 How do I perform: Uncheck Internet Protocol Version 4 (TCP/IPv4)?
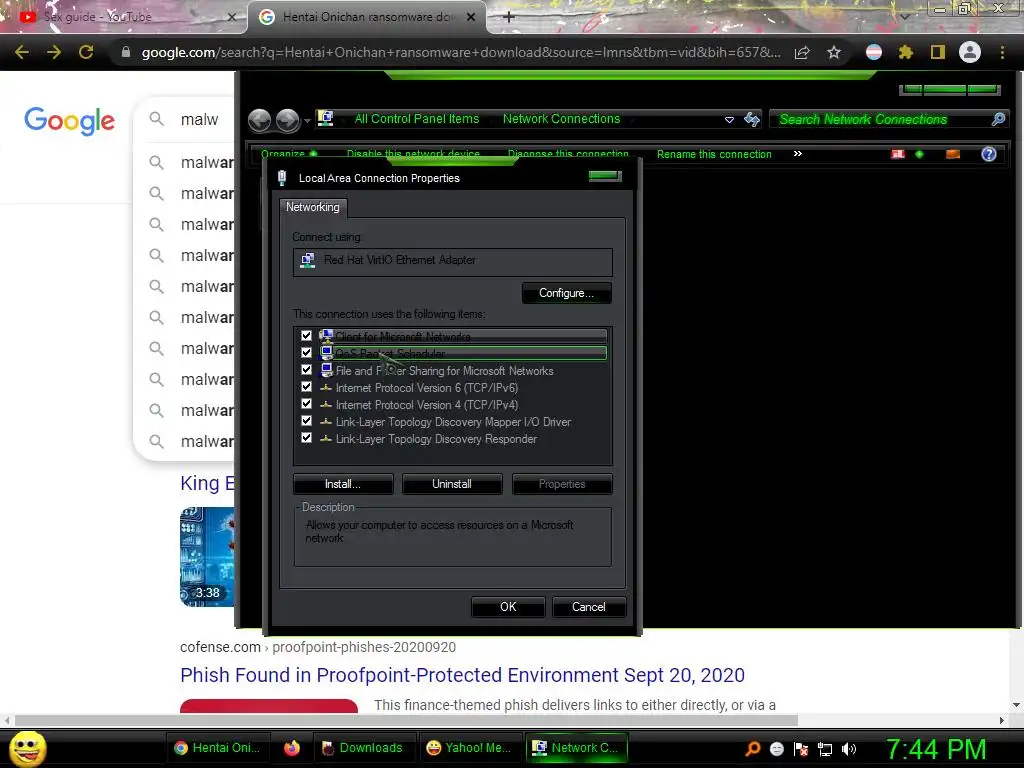[306, 404]
